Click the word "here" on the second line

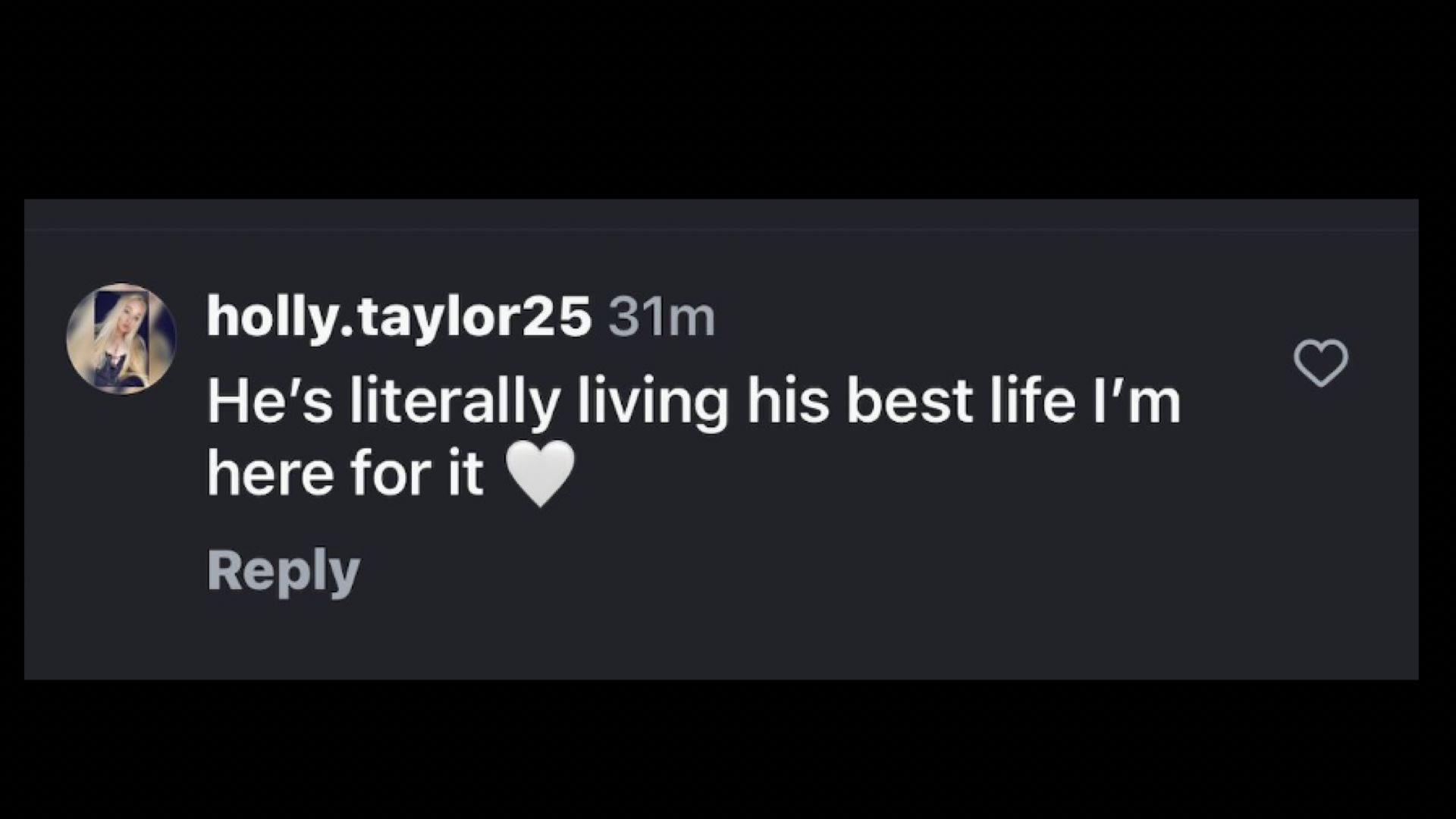[x=270, y=474]
